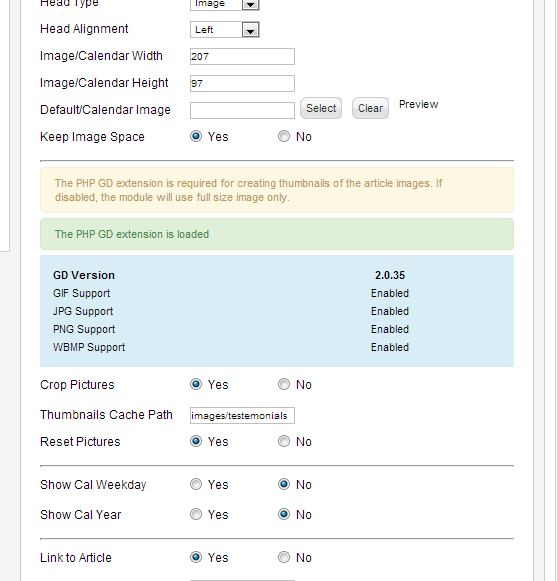Disable Link to Article with No
Image resolution: width=557 pixels, height=581 pixels.
pyautogui.click(x=284, y=557)
